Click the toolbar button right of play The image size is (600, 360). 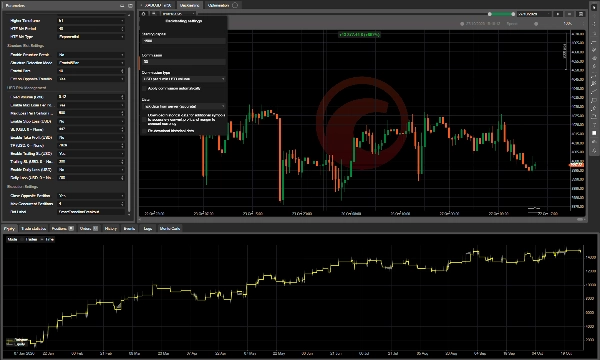coord(569,14)
